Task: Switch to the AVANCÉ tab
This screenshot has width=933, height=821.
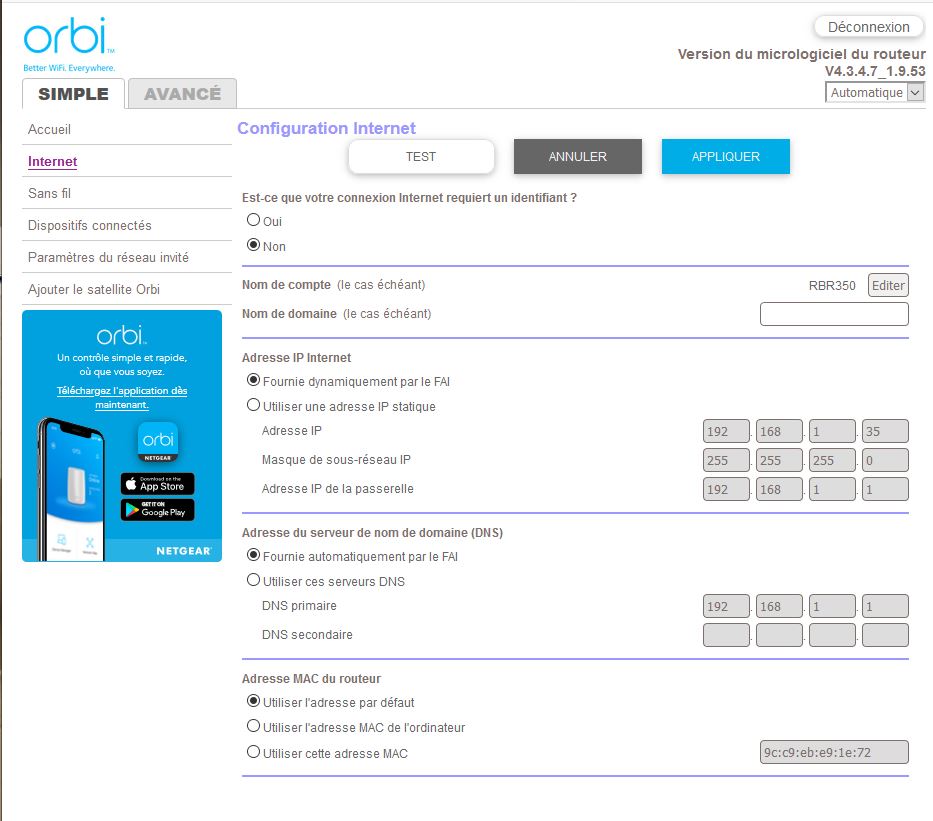Action: point(182,94)
